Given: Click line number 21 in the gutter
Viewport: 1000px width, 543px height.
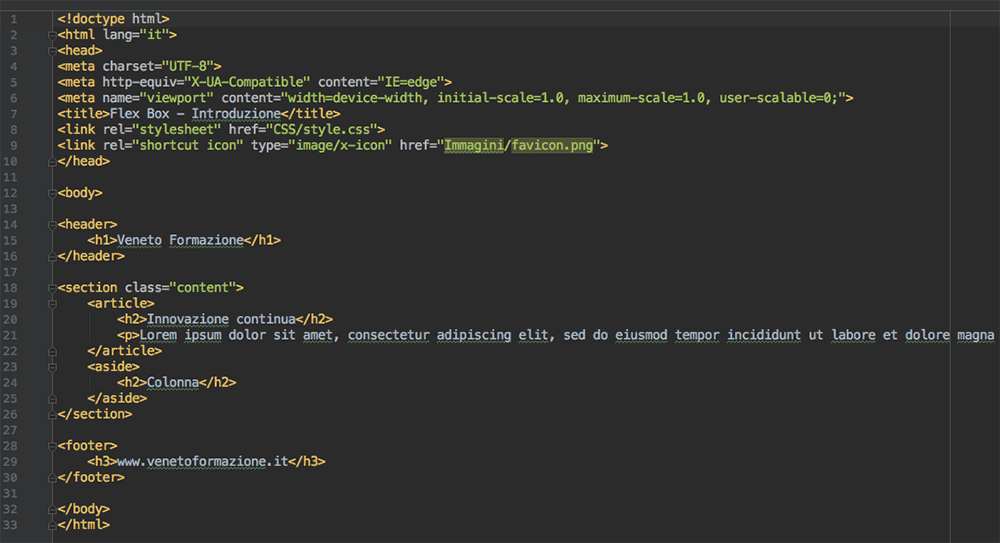Looking at the screenshot, I should pyautogui.click(x=10, y=336).
